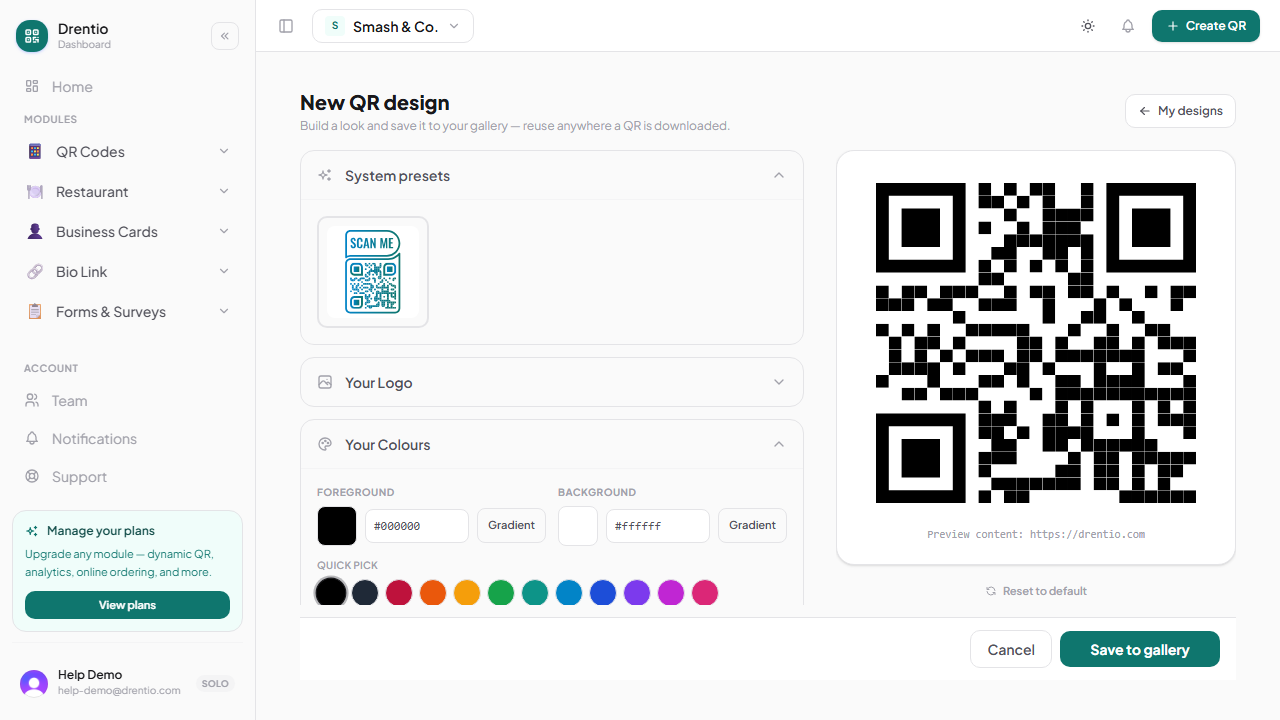
Task: Pick the green quick pick colour
Action: [501, 593]
